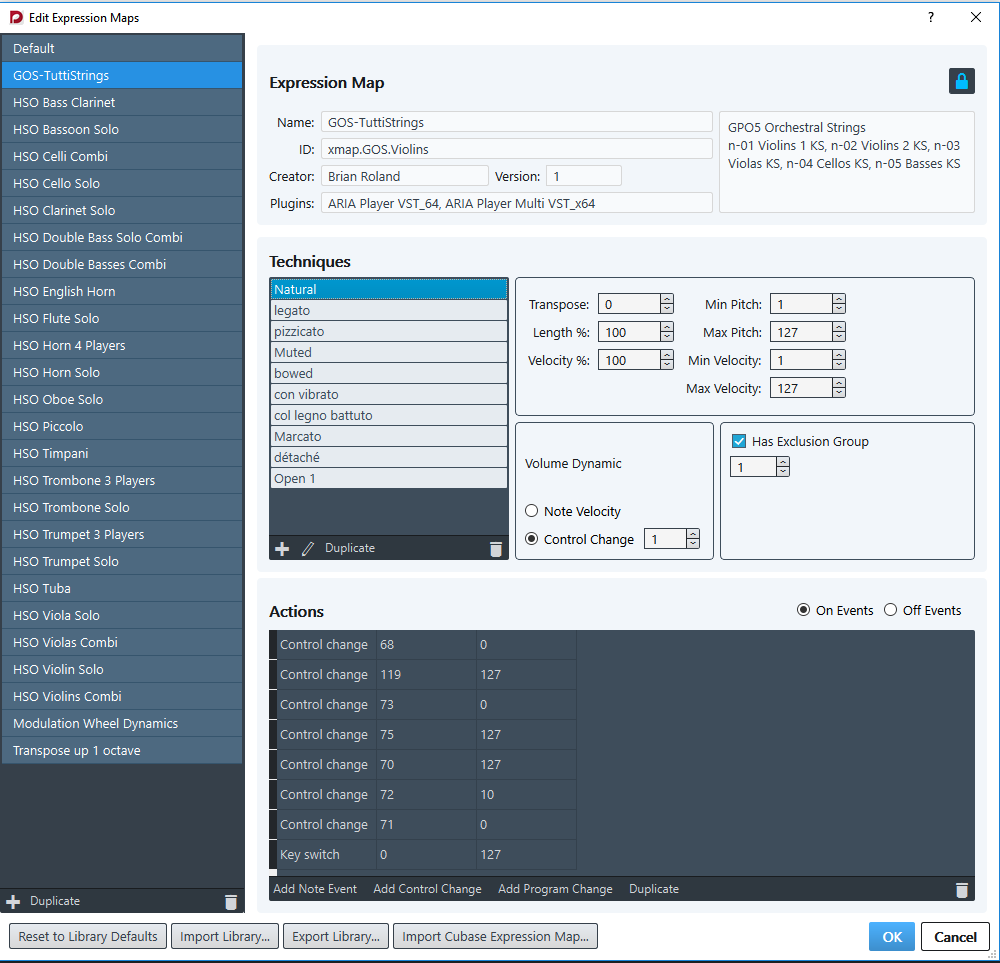Select Control change 119 action row
This screenshot has height=963, width=1000.
coord(423,675)
